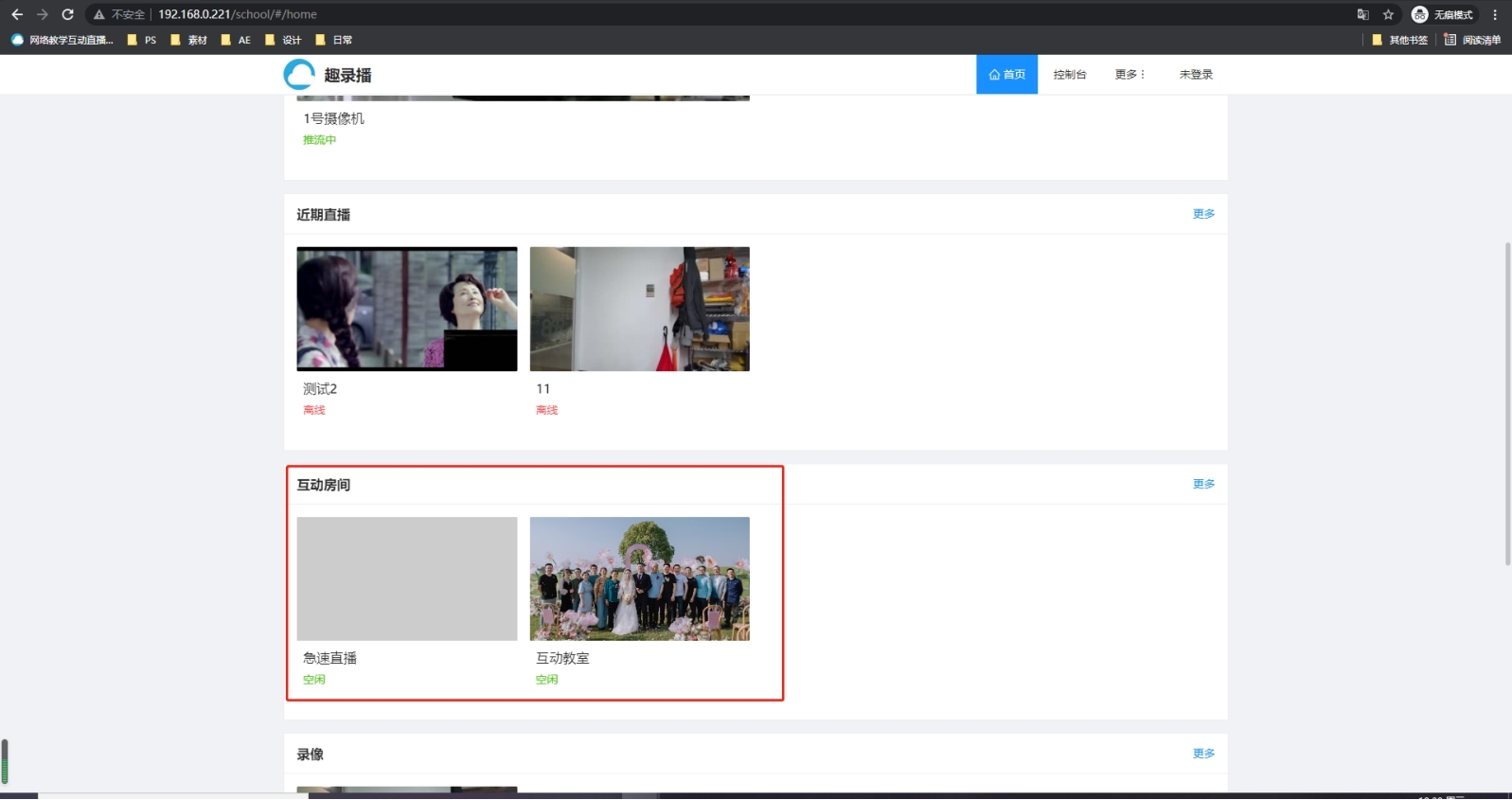Go back using browser back arrow
1512x800 pixels.
tap(17, 14)
